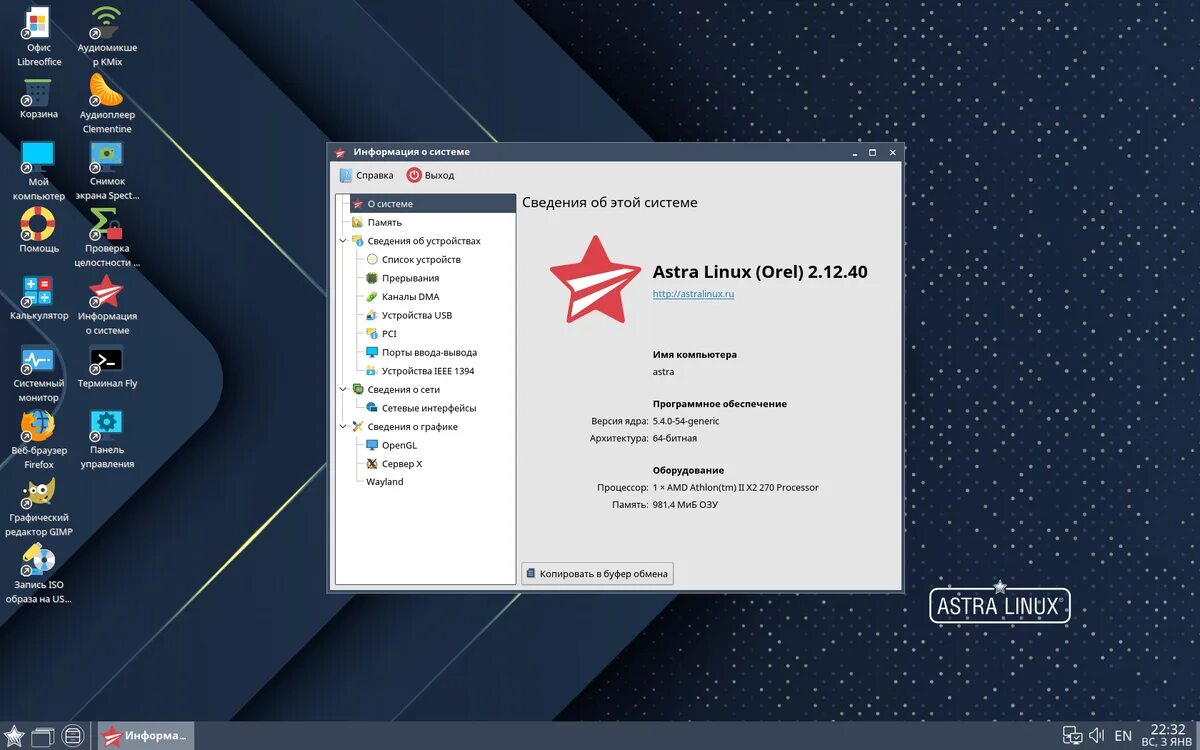This screenshot has height=750, width=1200.
Task: Select Устройства USB in the tree
Action: click(x=417, y=315)
